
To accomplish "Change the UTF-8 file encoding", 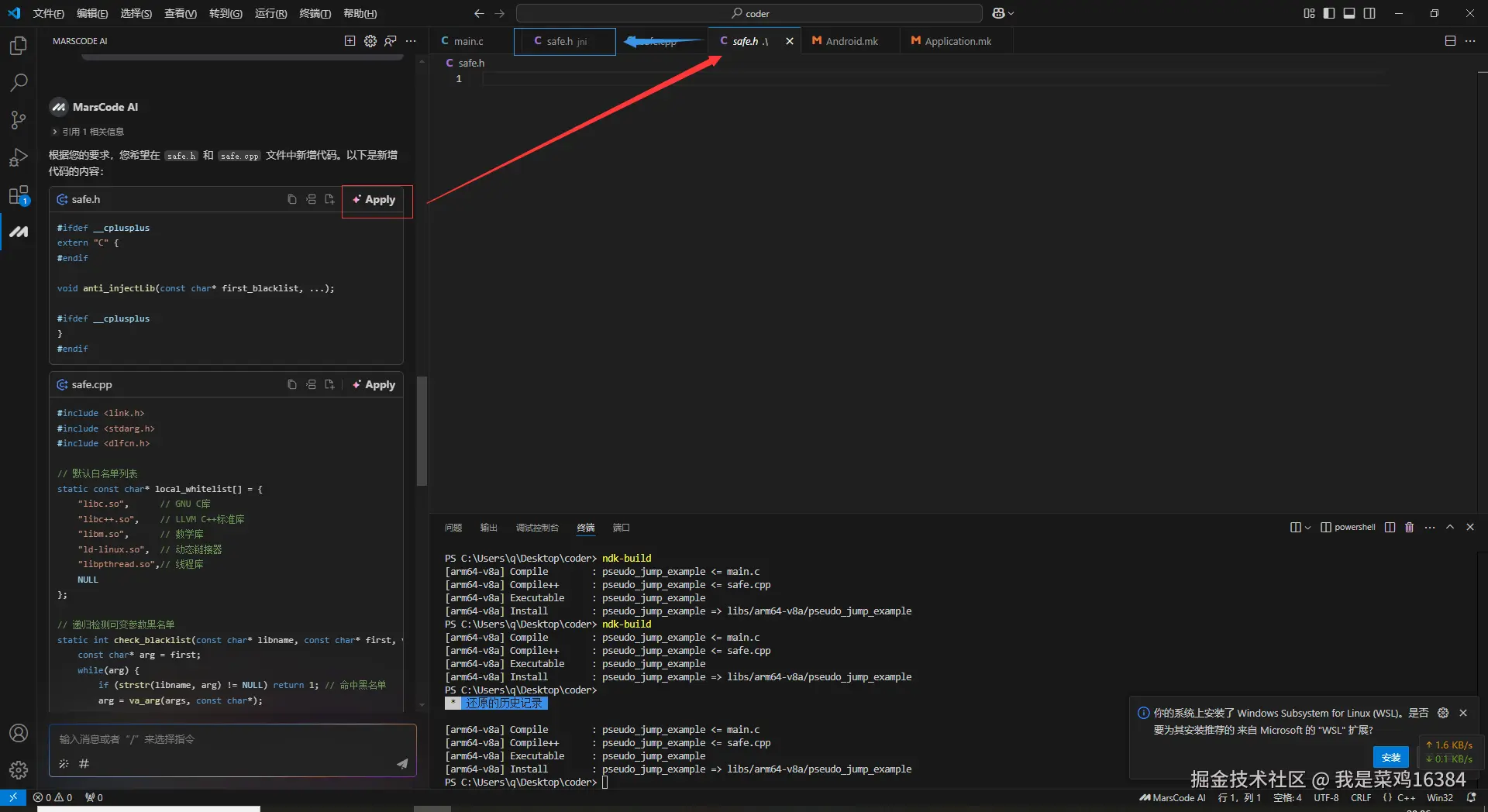I will coord(1326,797).
